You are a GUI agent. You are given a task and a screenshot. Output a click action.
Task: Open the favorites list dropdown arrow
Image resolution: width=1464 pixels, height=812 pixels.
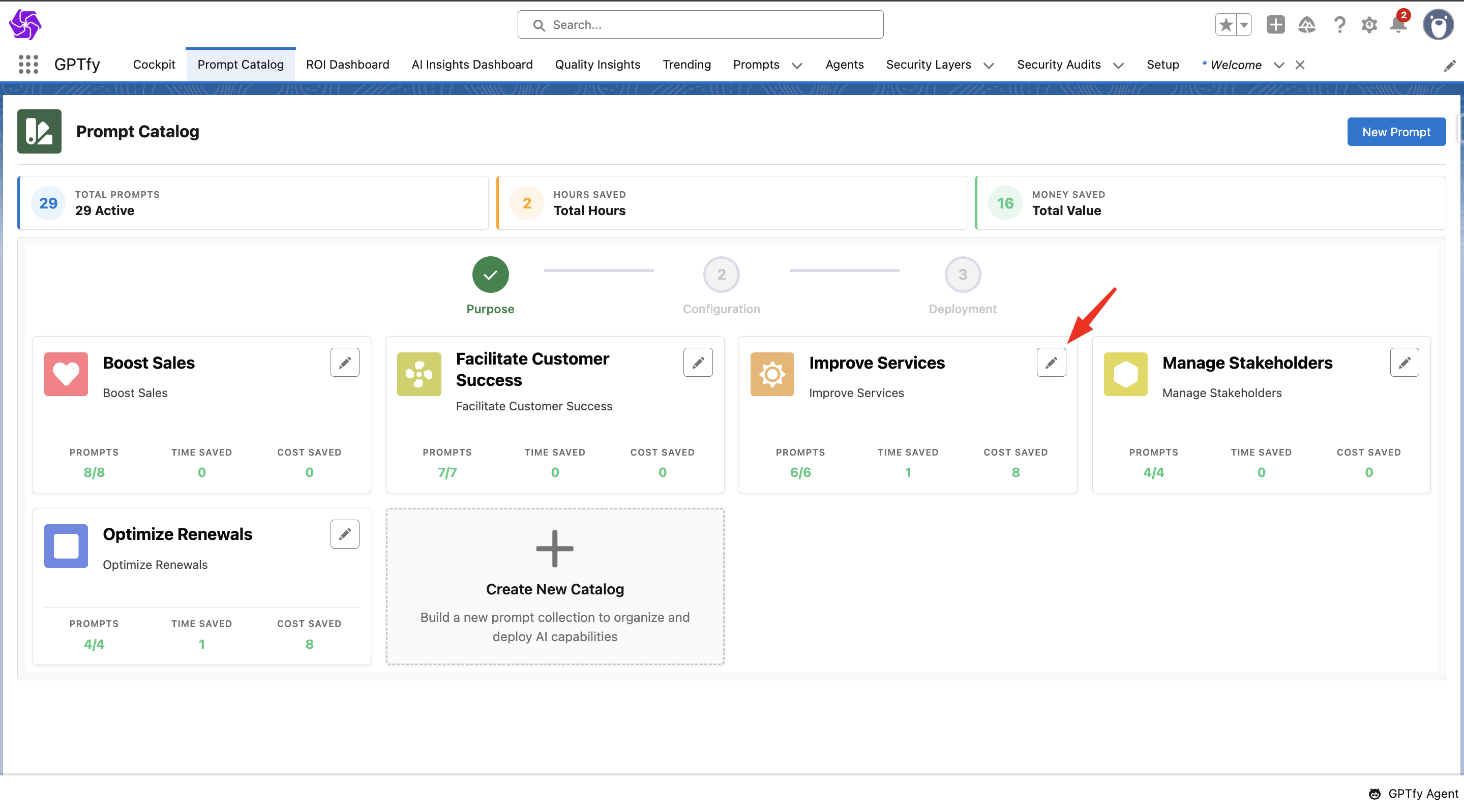point(1244,25)
